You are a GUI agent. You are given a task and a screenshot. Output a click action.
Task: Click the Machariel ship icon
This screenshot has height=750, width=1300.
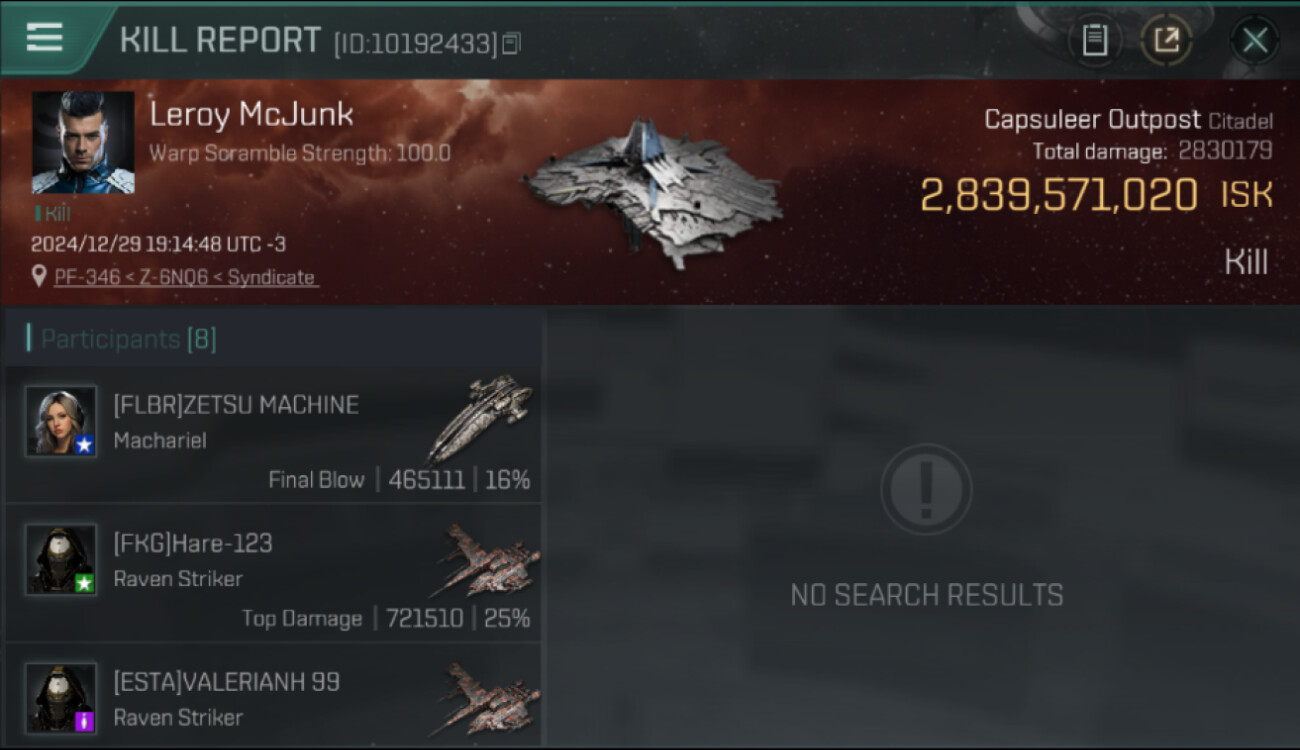pyautogui.click(x=481, y=417)
